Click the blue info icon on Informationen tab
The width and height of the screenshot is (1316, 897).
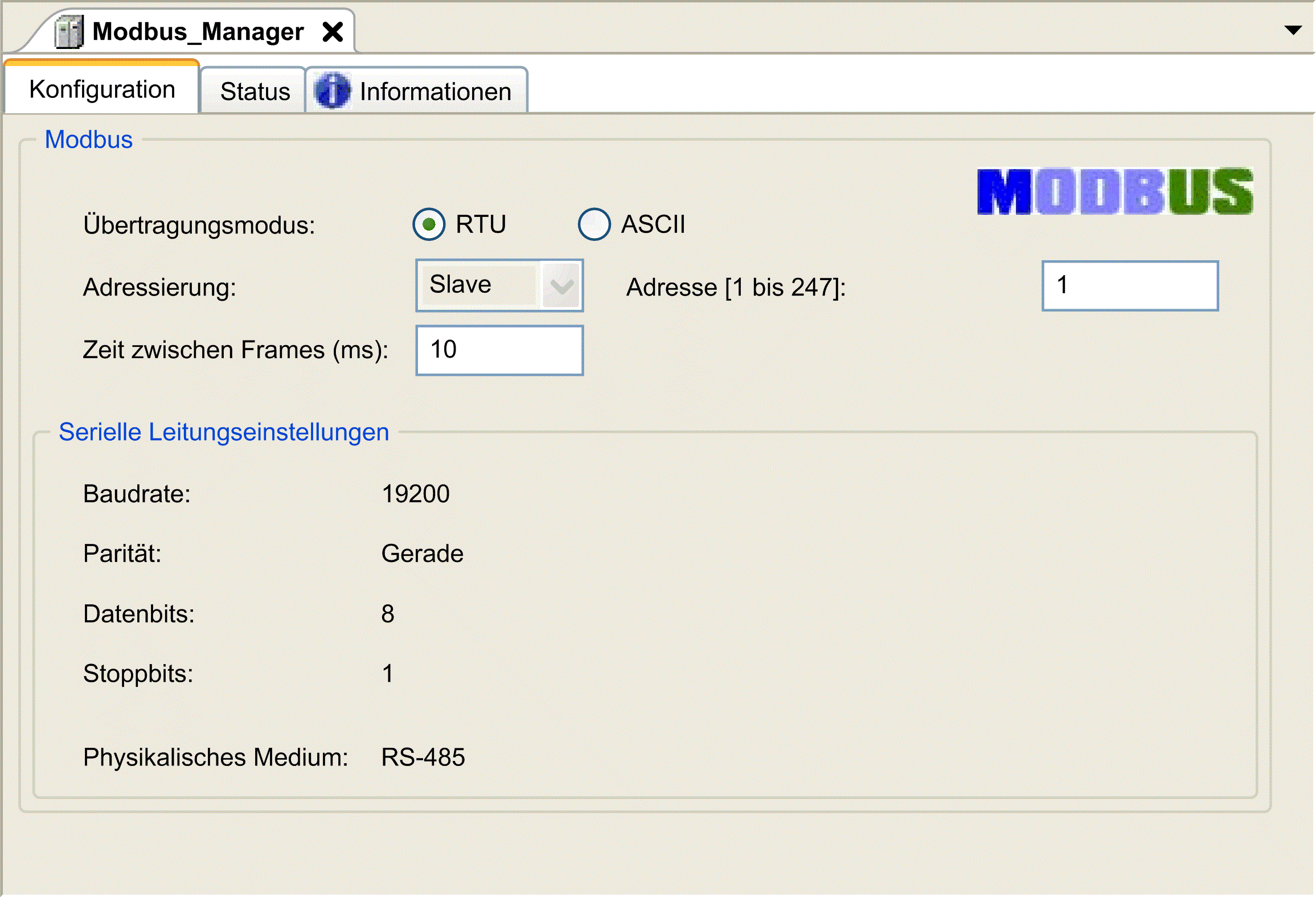(333, 91)
